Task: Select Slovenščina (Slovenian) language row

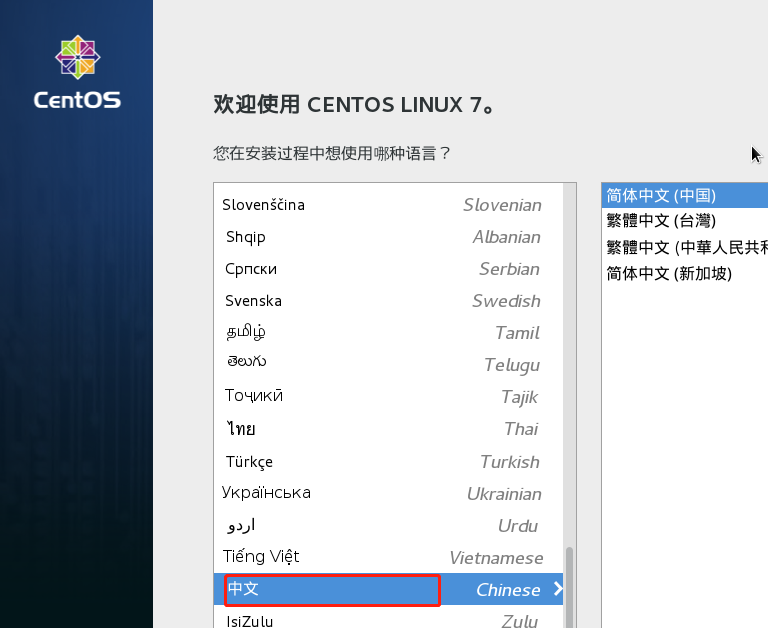Action: pos(388,205)
